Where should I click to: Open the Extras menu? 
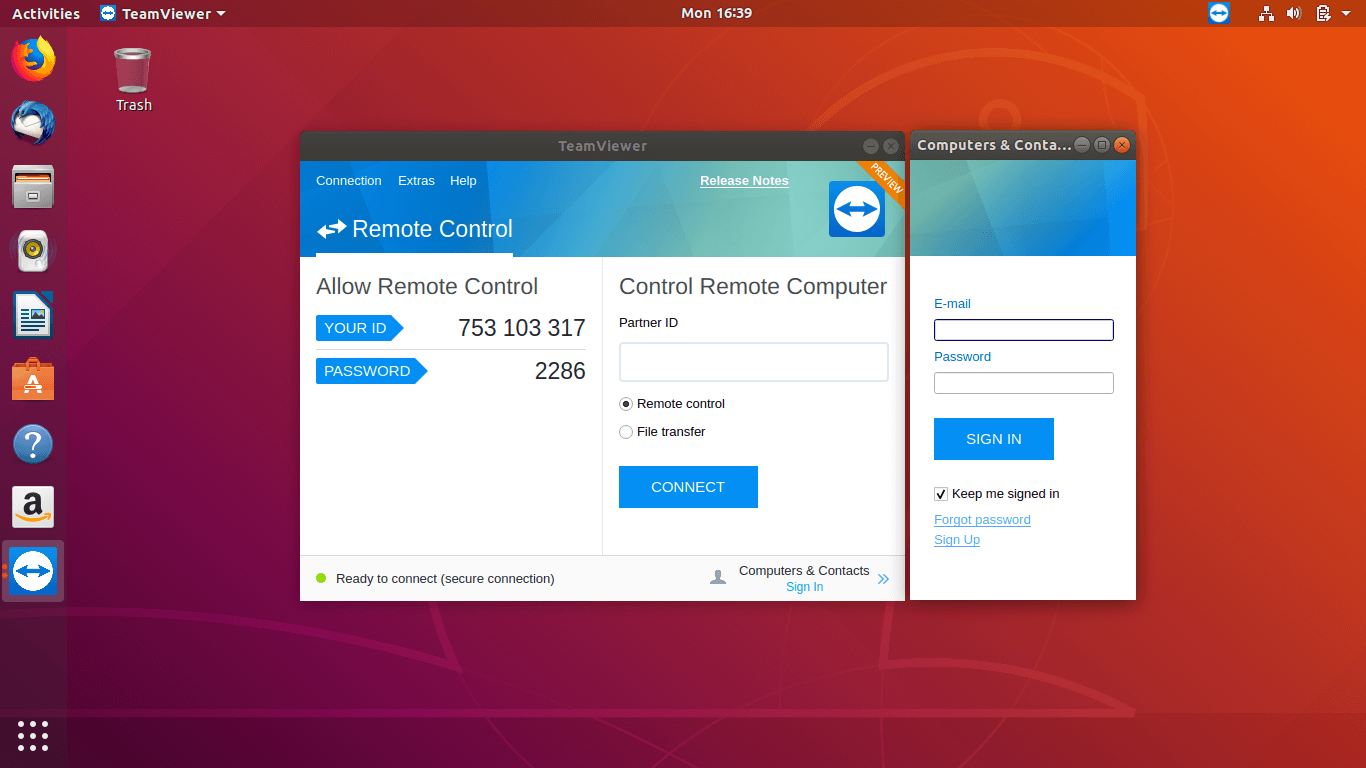click(416, 181)
